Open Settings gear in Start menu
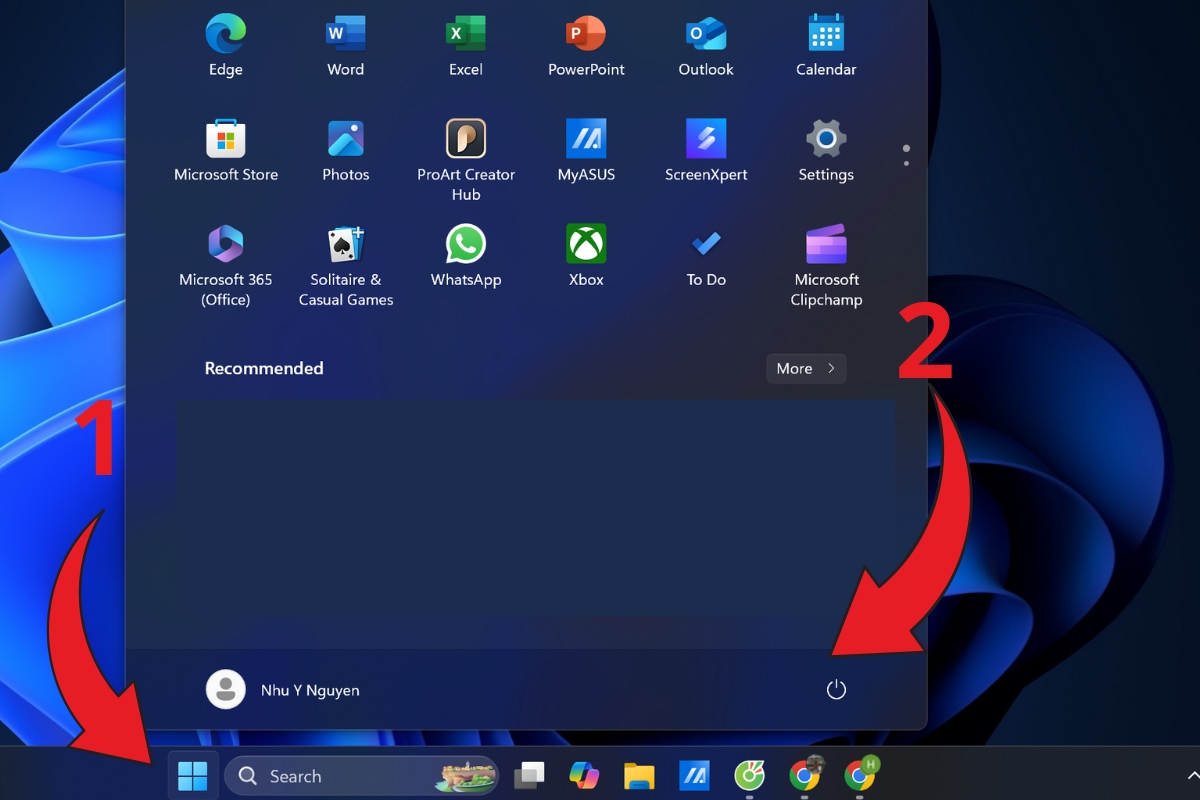The image size is (1200, 800). 826,150
